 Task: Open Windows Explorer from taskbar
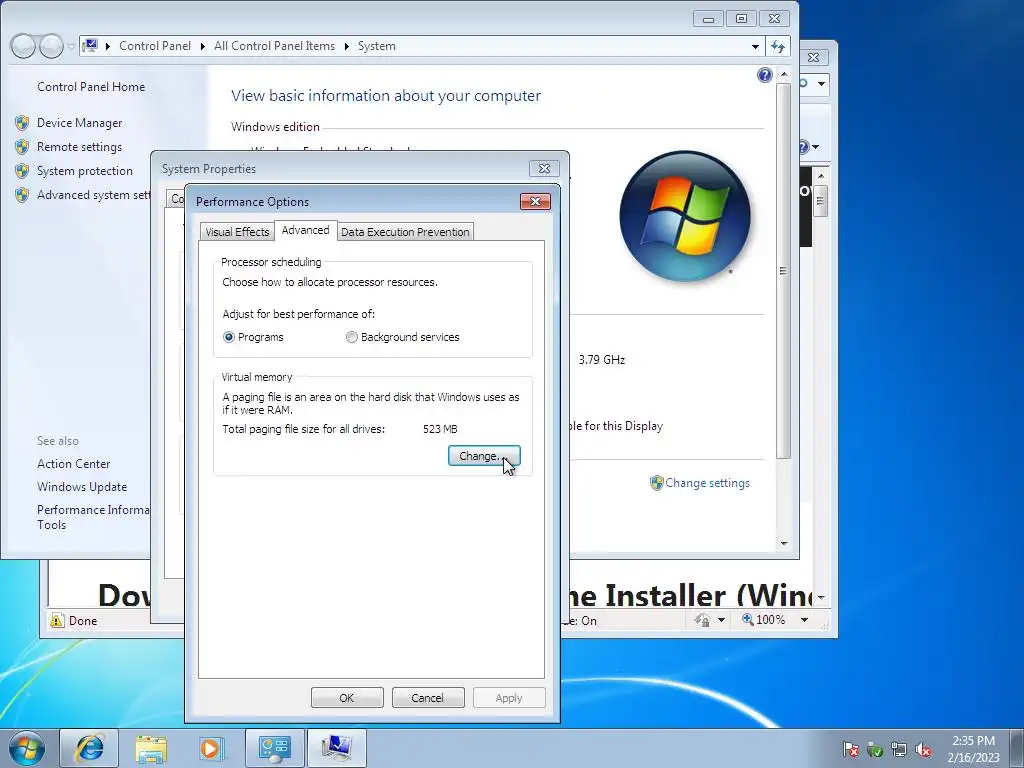click(x=151, y=748)
